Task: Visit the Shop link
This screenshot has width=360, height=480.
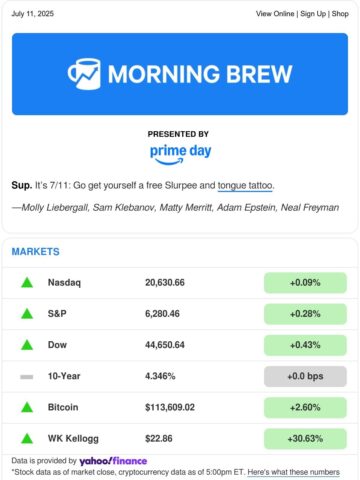Action: [x=340, y=14]
